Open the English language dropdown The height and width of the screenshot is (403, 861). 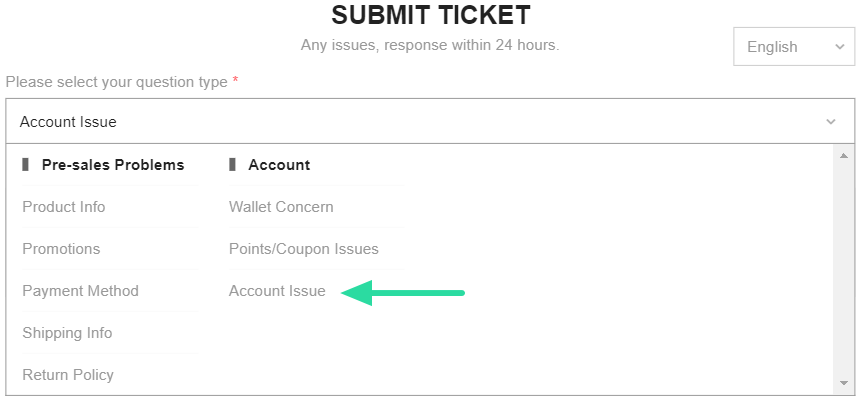[794, 47]
